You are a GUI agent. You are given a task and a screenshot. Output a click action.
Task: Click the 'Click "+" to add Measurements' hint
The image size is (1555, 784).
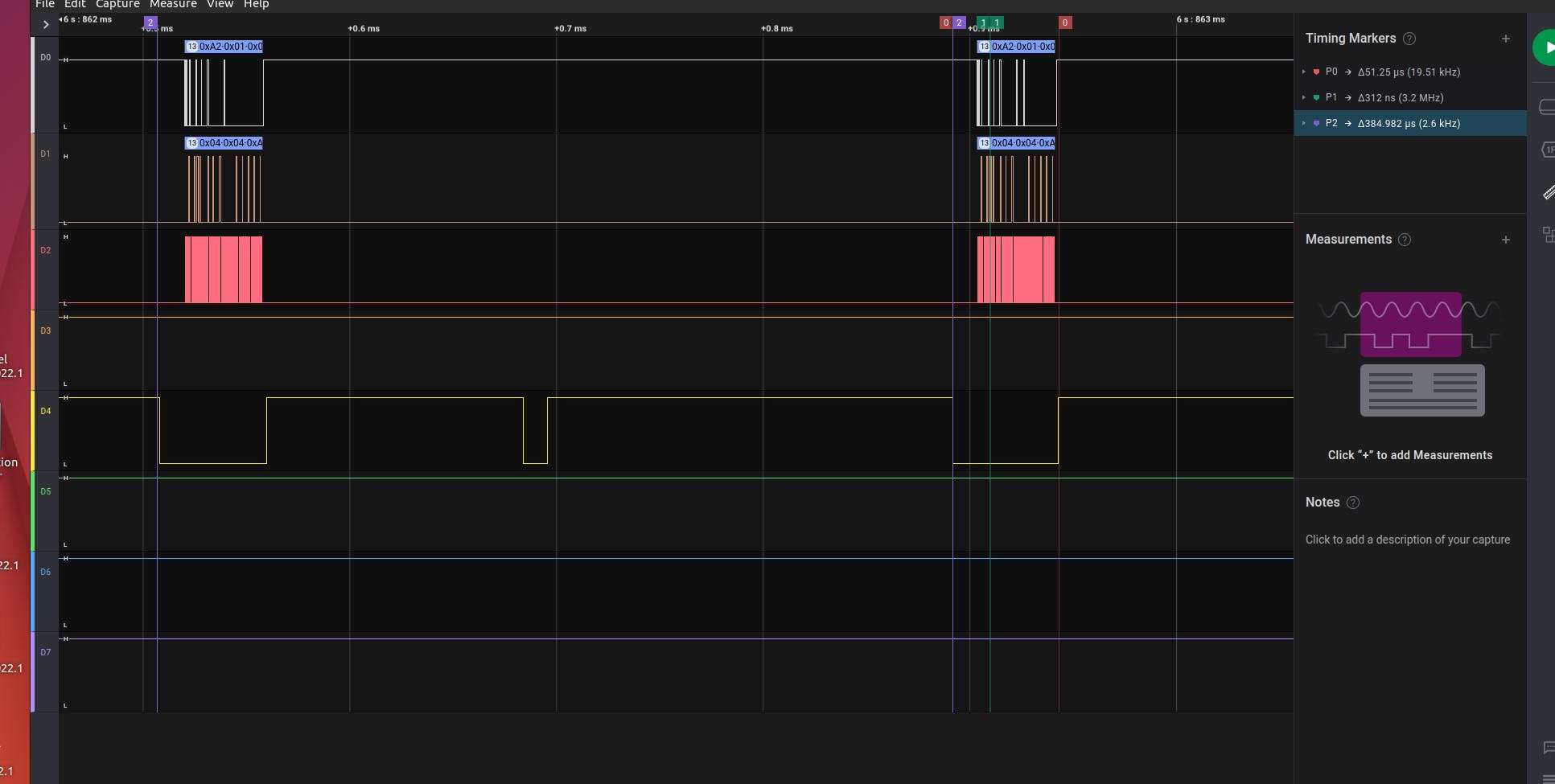(x=1410, y=455)
